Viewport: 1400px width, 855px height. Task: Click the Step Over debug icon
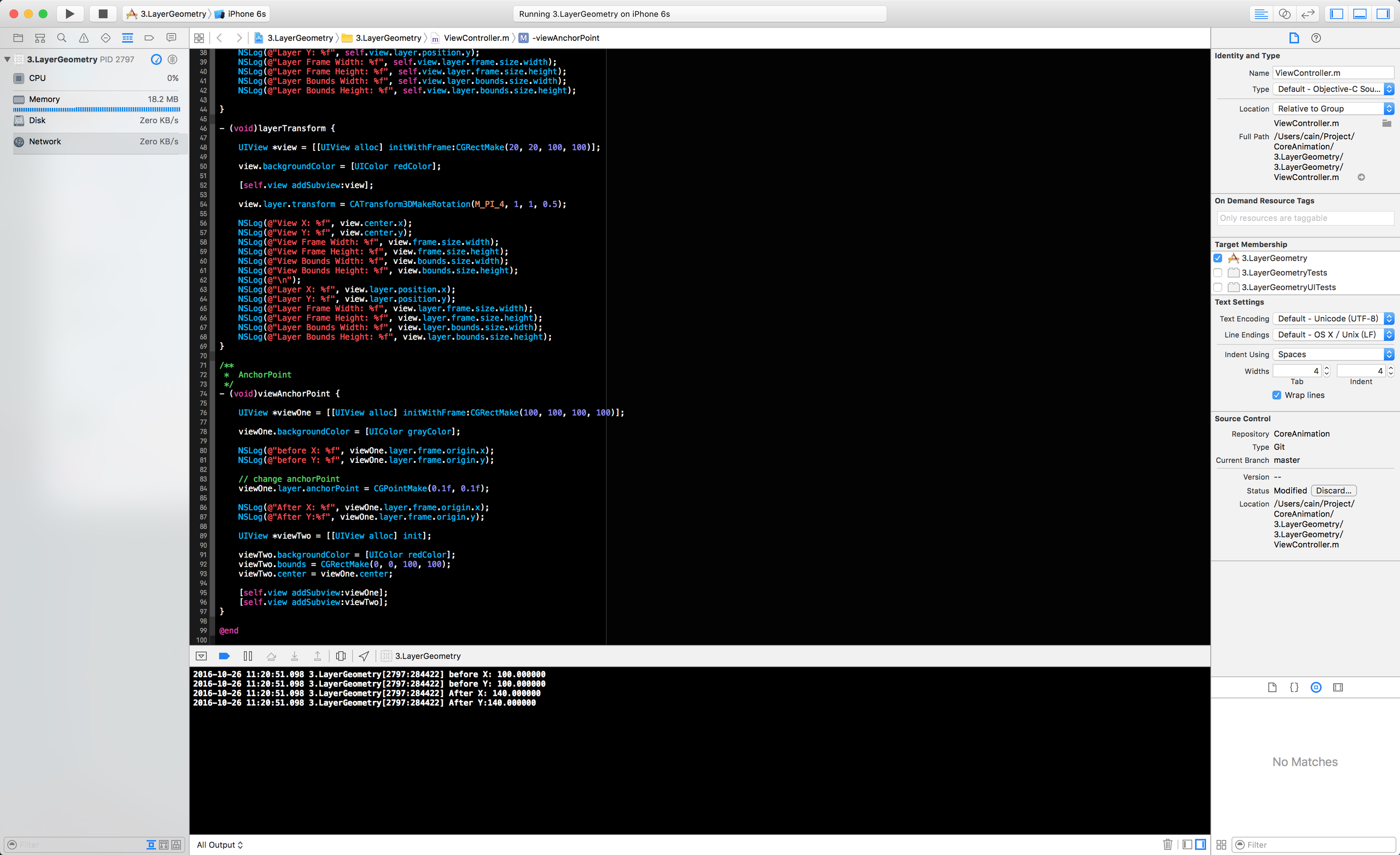(271, 656)
